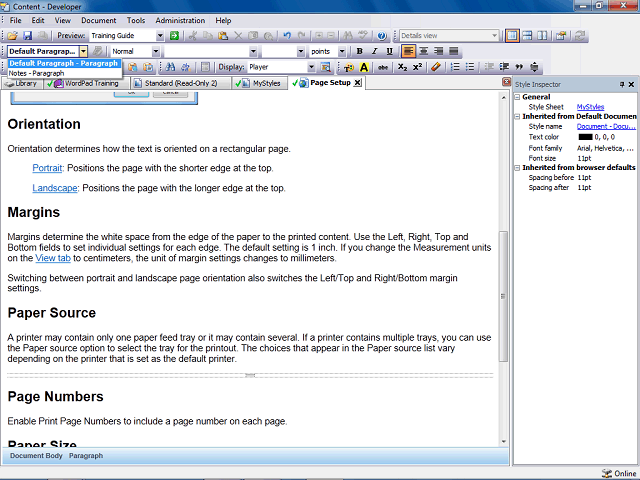Close the Page Setup tab
Image resolution: width=640 pixels, height=480 pixels.
coord(358,83)
